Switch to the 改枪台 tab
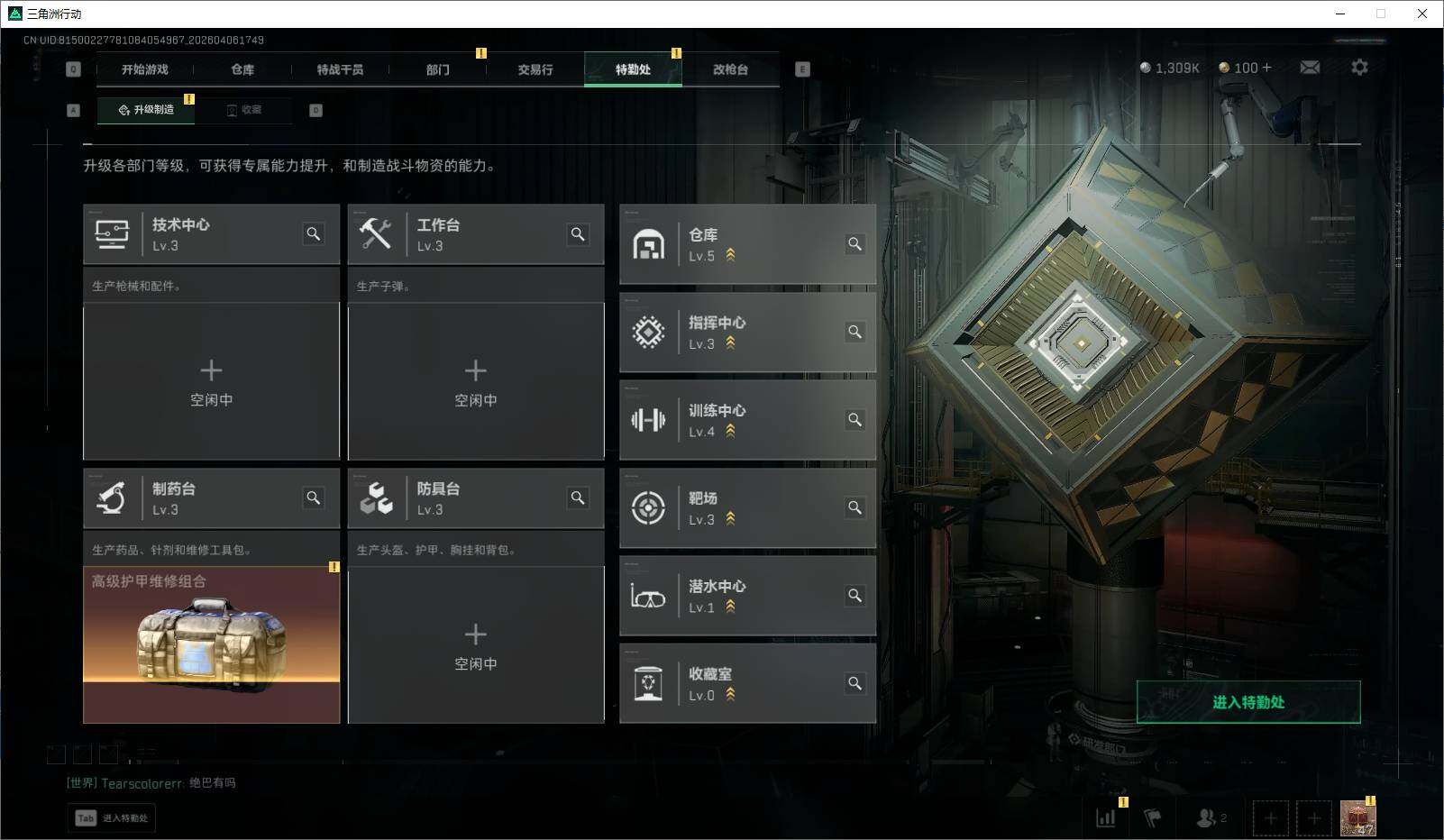This screenshot has width=1444, height=840. [x=730, y=69]
